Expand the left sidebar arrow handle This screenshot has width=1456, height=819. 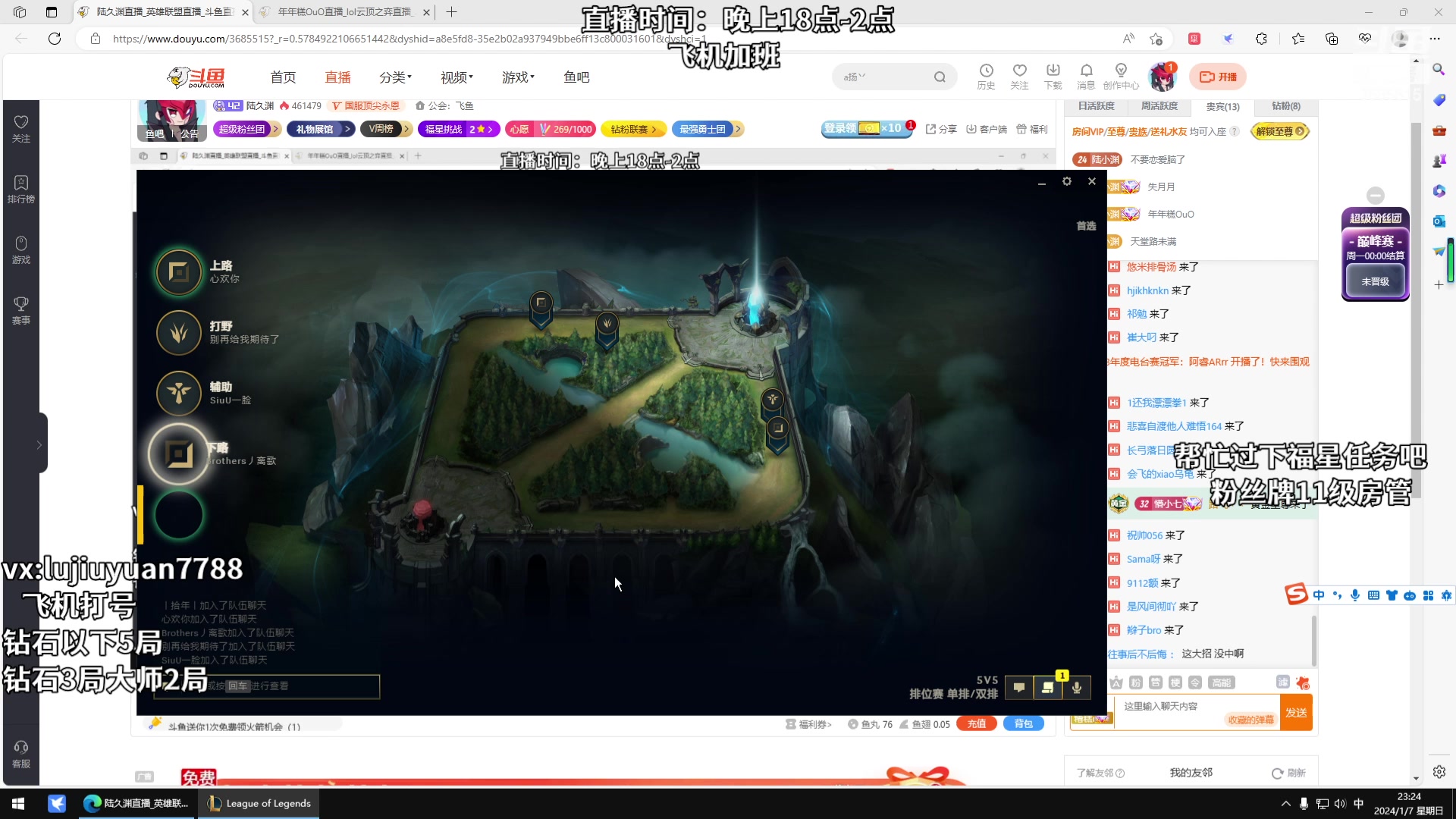(39, 444)
